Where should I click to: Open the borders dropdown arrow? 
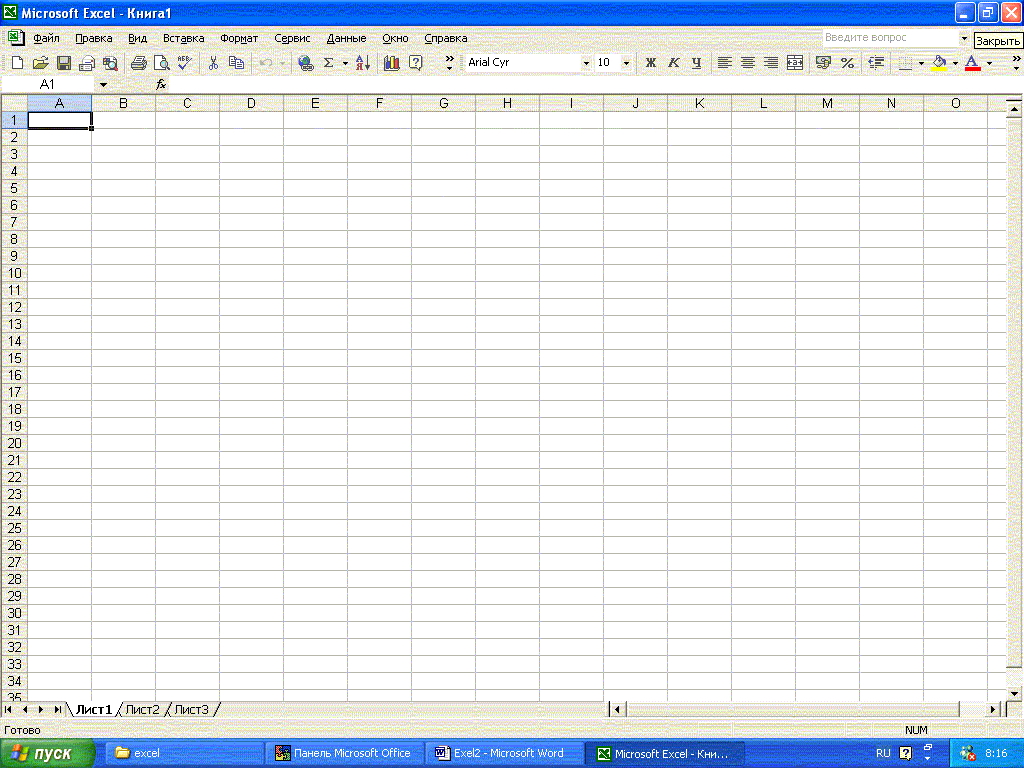point(921,63)
